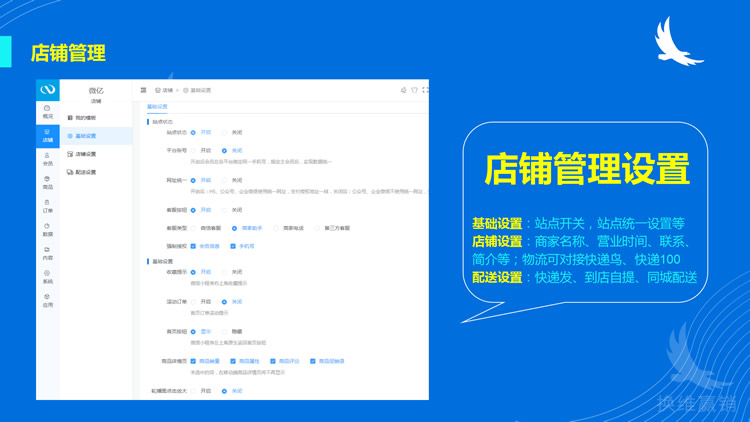The width and height of the screenshot is (750, 422).
Task: Click the 店铺管理设置 callout heading
Action: click(x=587, y=169)
